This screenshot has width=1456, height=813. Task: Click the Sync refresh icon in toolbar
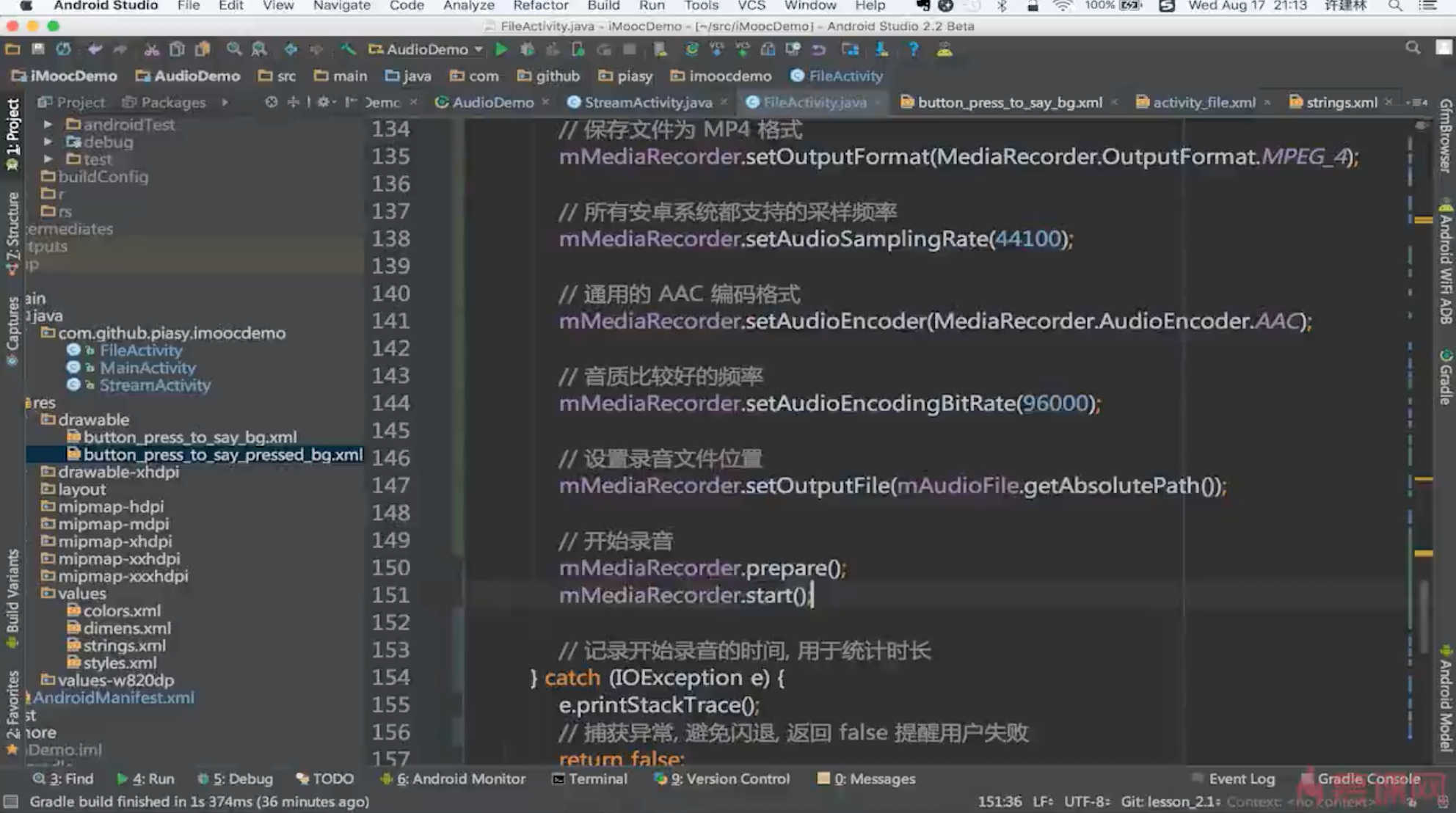tap(64, 49)
